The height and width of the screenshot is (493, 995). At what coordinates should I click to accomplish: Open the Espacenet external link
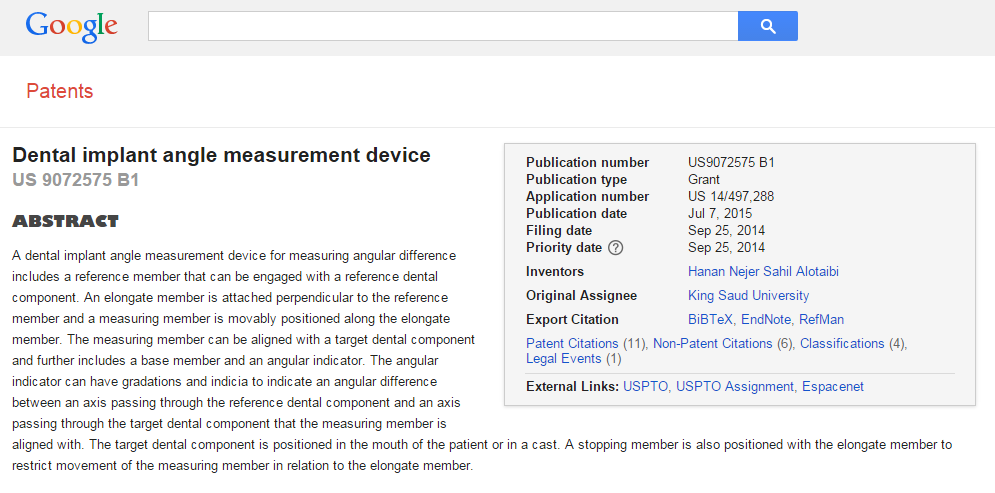click(833, 387)
